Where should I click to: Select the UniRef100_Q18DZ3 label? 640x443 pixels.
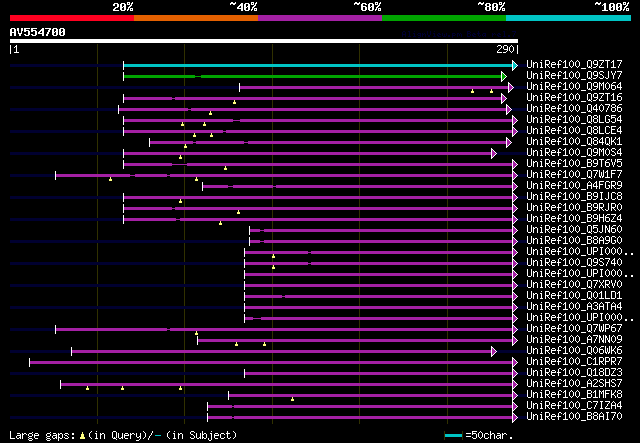tap(574, 373)
